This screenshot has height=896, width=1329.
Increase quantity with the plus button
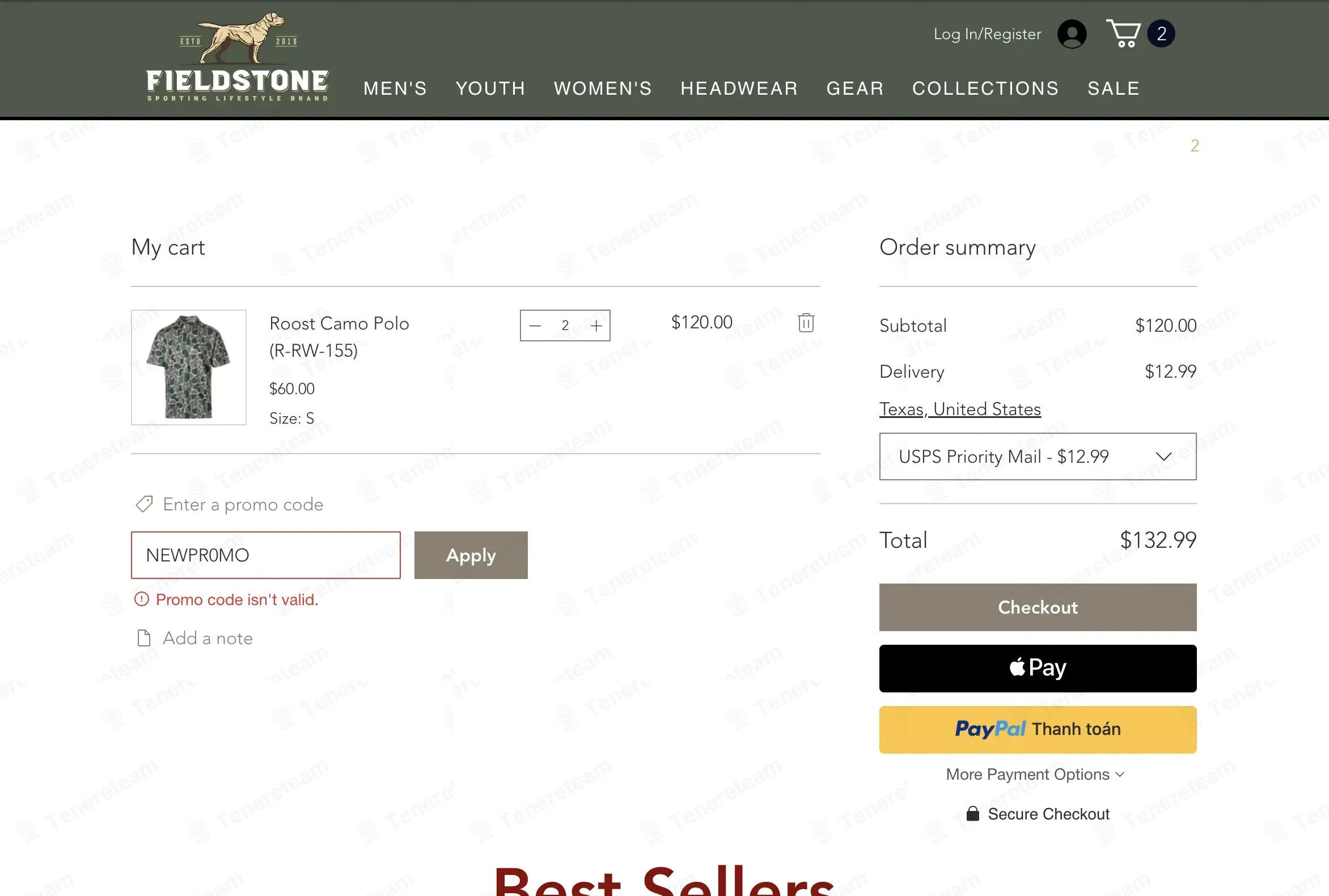point(596,326)
